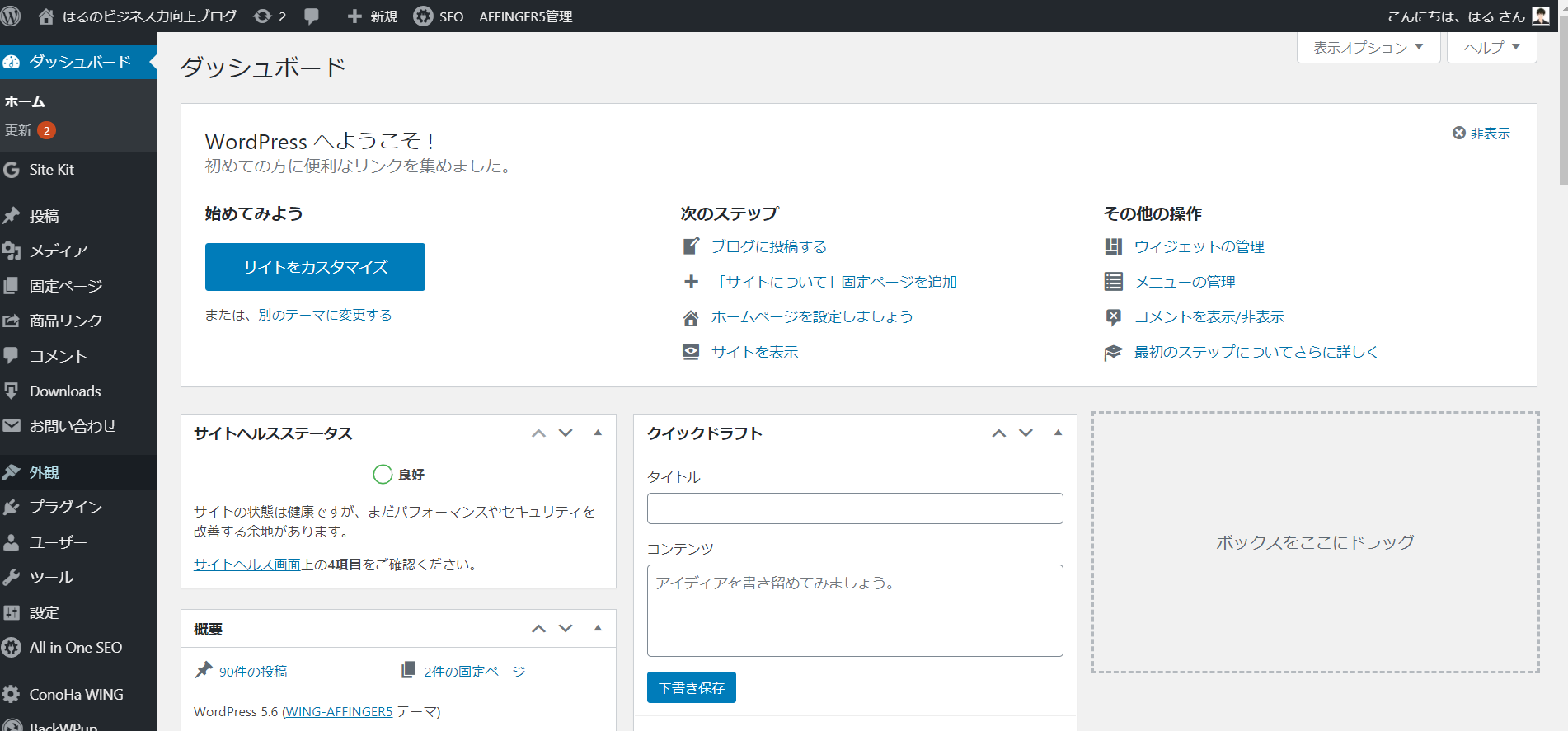This screenshot has width=1568, height=731.
Task: Open the comments bubble in the admin bar
Action: [x=312, y=16]
